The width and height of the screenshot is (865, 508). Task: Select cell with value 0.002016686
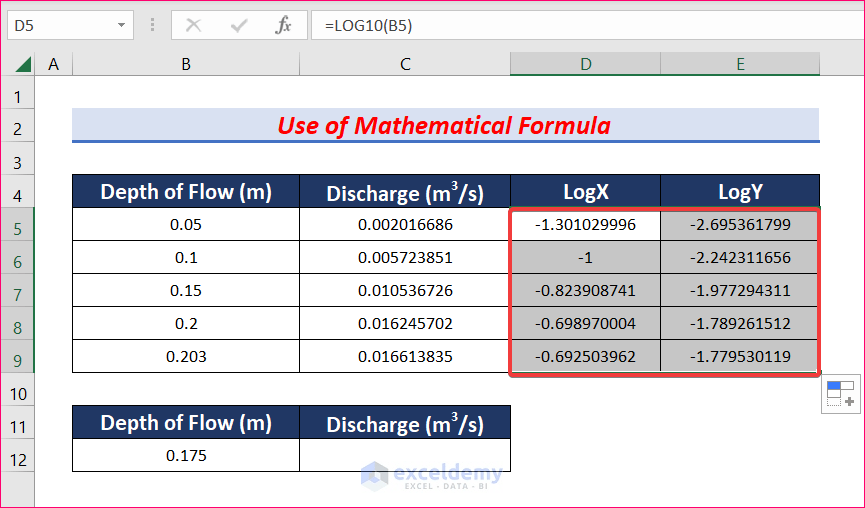coord(405,224)
